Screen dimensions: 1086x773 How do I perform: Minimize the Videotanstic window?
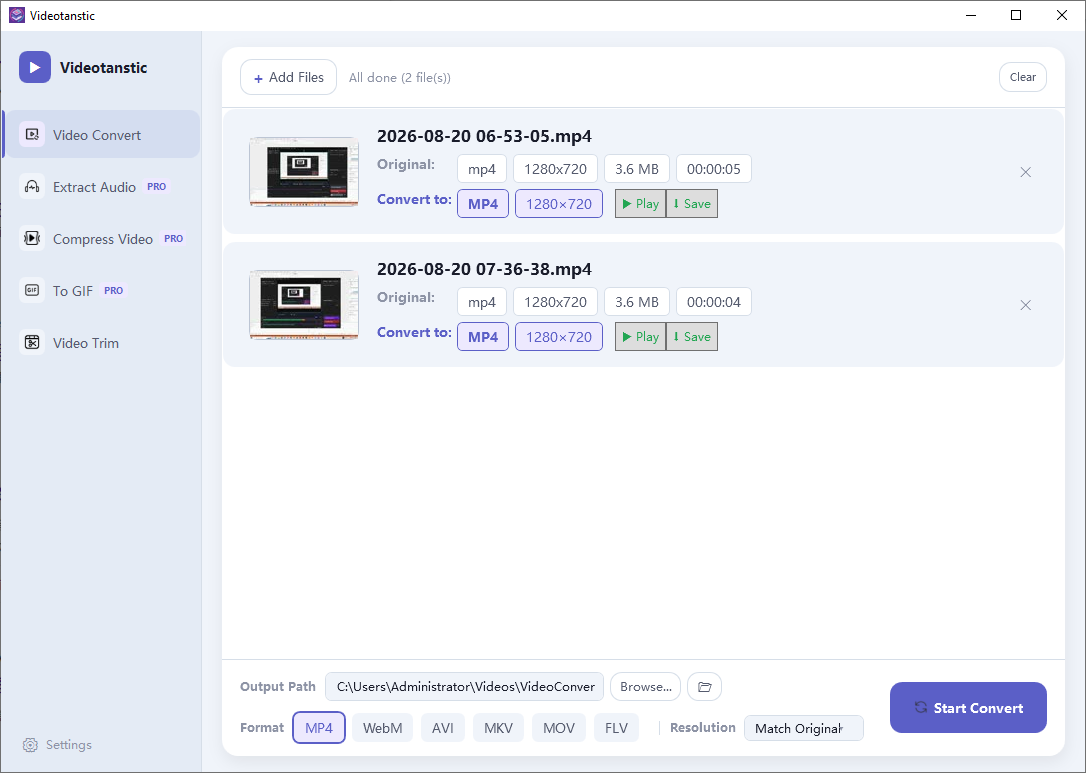[970, 15]
